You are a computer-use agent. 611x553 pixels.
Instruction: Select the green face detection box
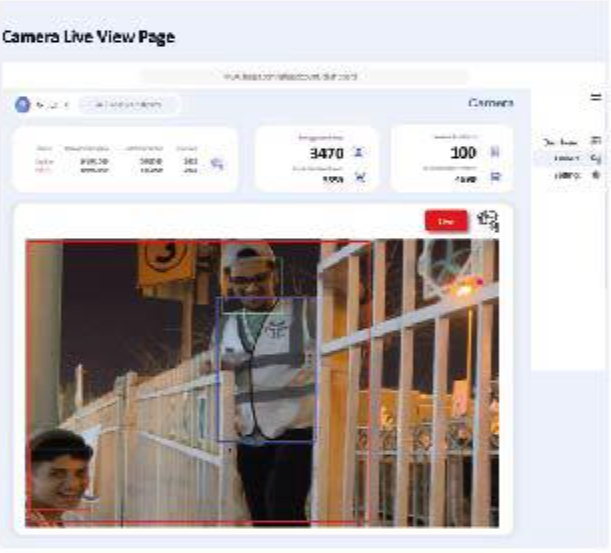point(251,285)
